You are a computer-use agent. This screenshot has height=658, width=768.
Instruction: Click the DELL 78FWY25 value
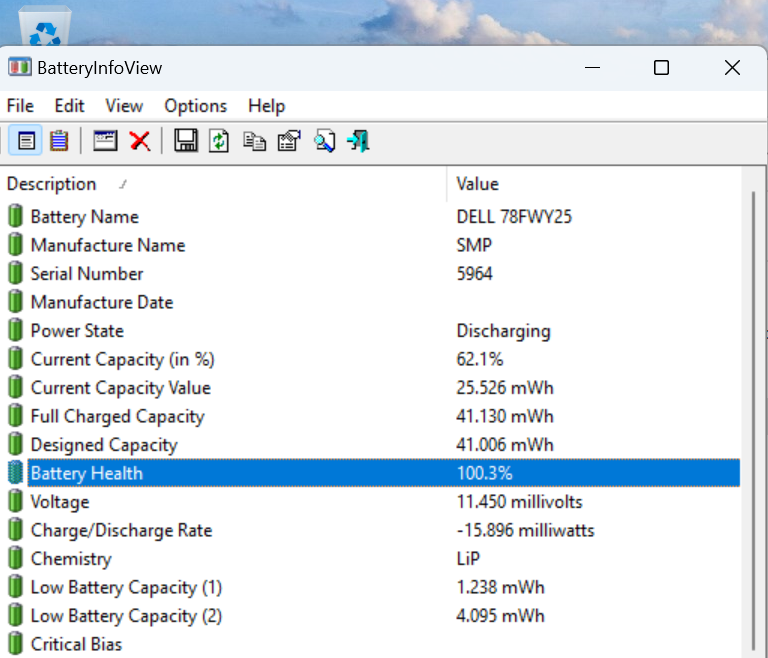[514, 216]
